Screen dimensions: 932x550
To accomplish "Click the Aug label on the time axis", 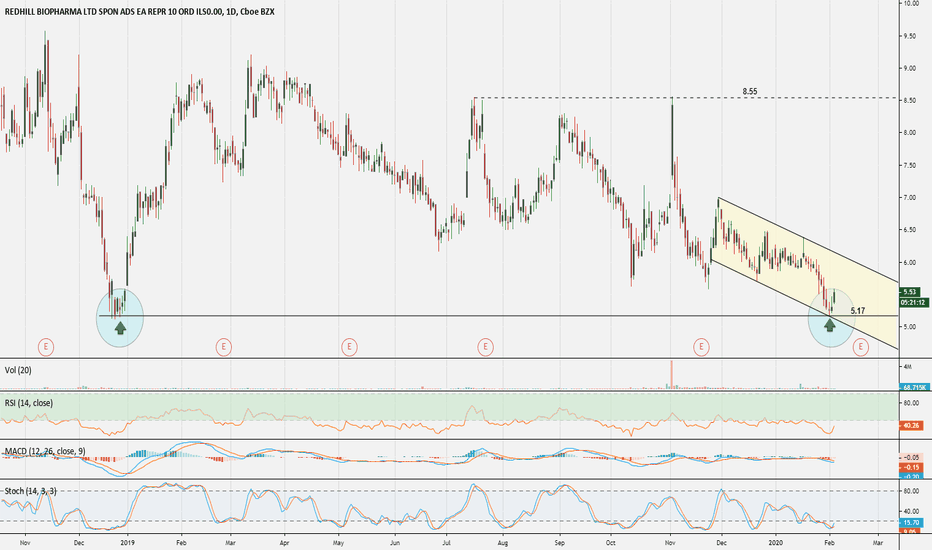I will click(503, 542).
